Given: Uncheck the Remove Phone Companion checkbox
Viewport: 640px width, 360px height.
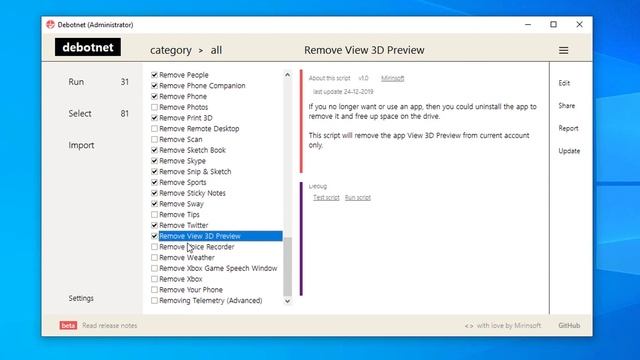Looking at the screenshot, I should pyautogui.click(x=154, y=86).
